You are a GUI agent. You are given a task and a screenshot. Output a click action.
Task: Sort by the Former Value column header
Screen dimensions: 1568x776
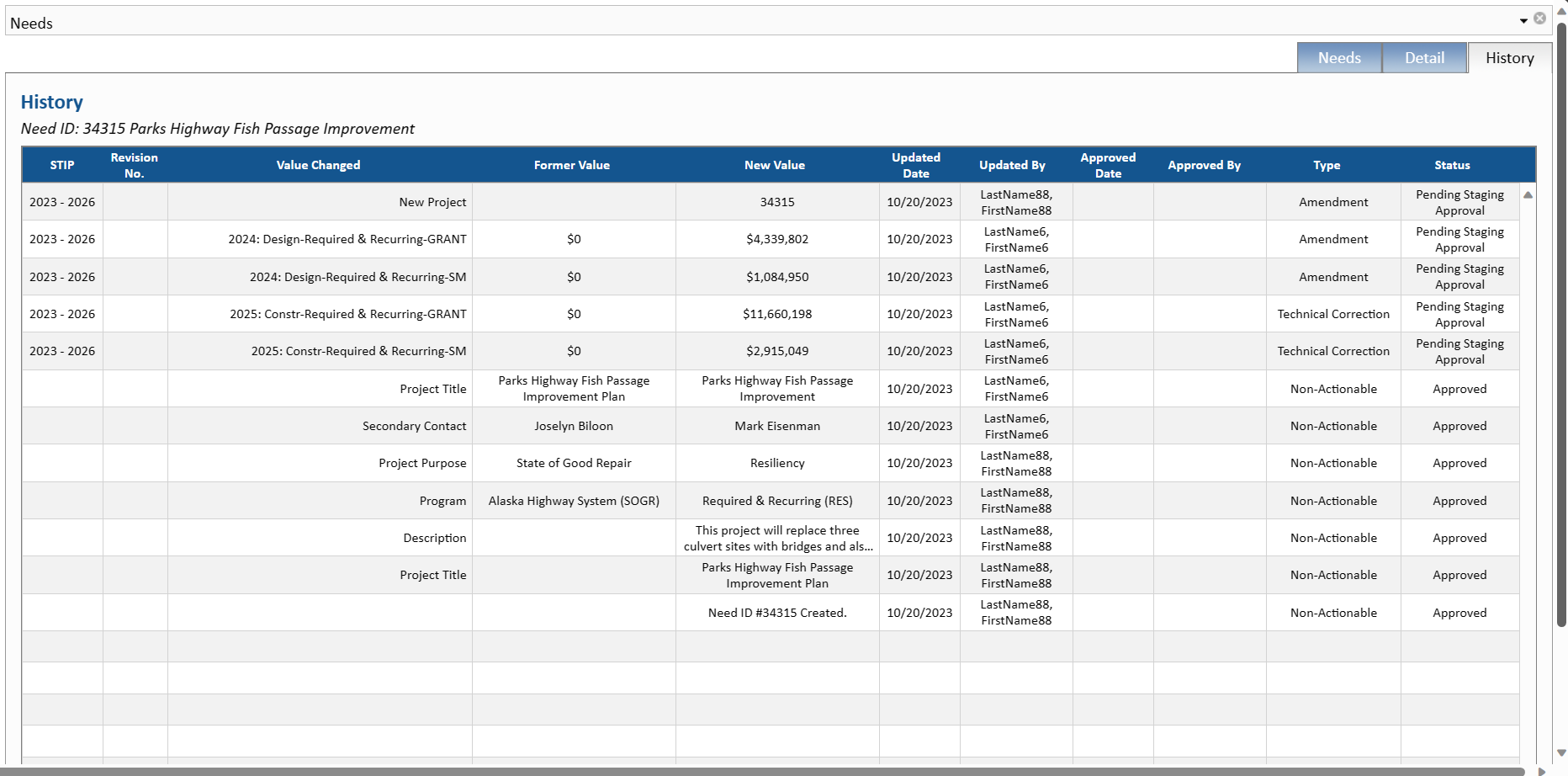pyautogui.click(x=572, y=165)
